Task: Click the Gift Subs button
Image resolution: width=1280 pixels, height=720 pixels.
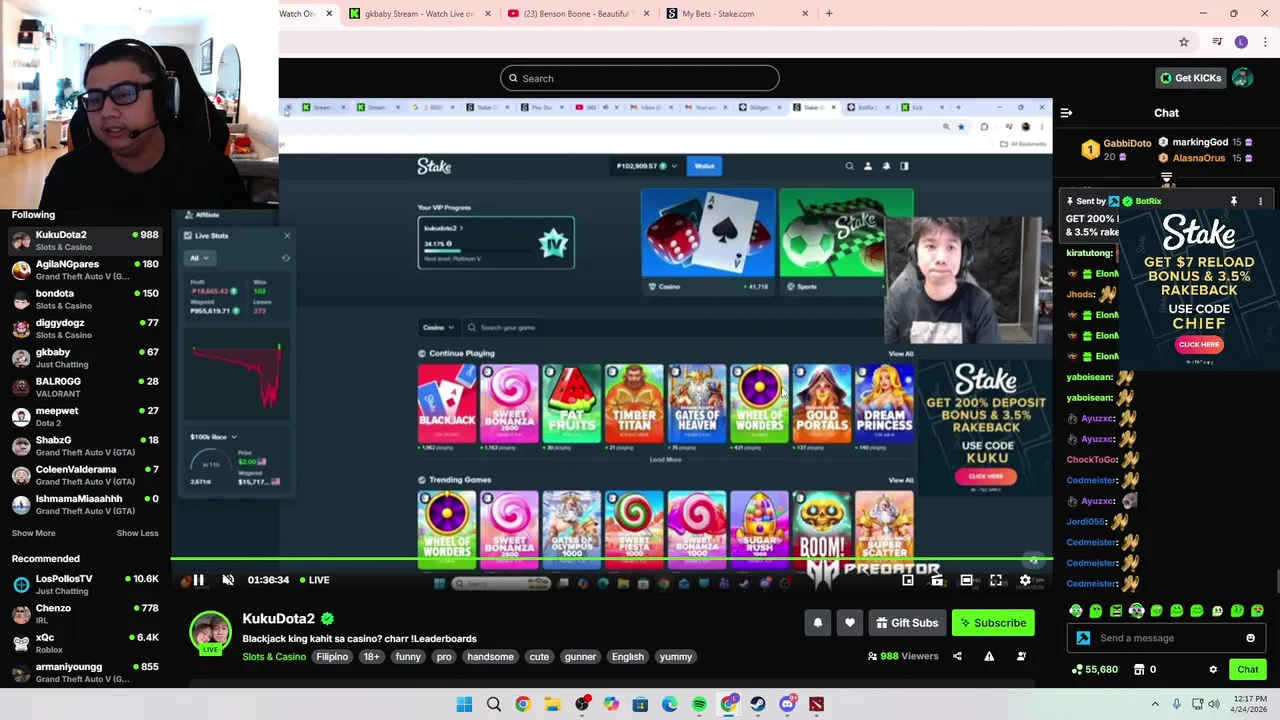Action: [x=907, y=623]
